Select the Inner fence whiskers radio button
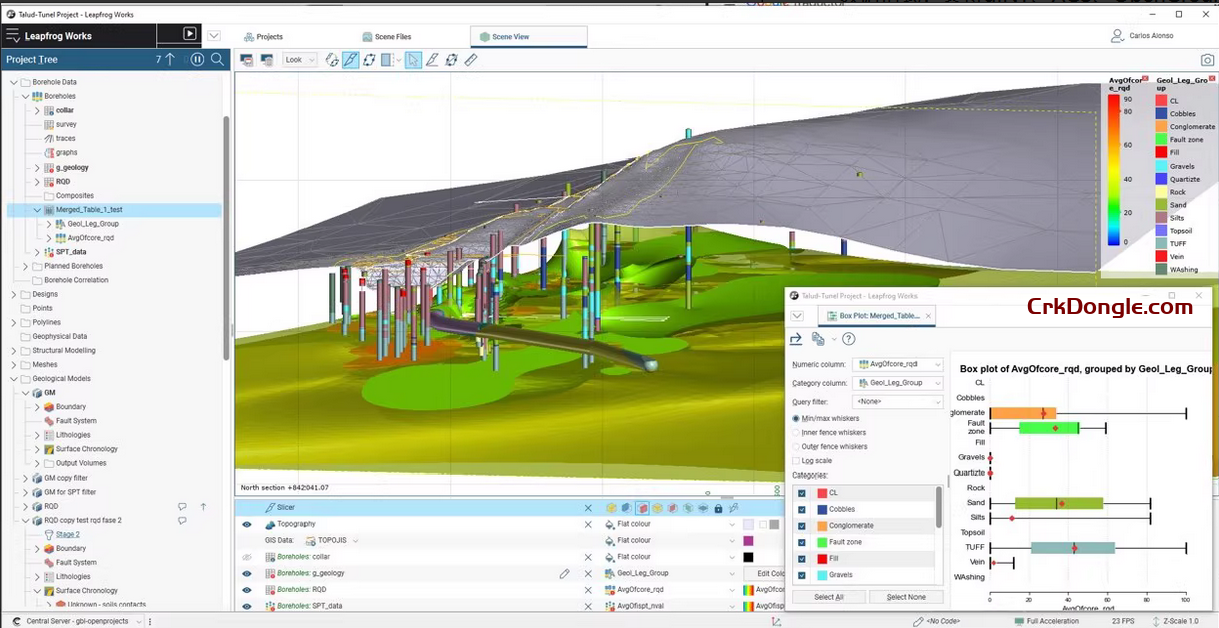 (796, 432)
